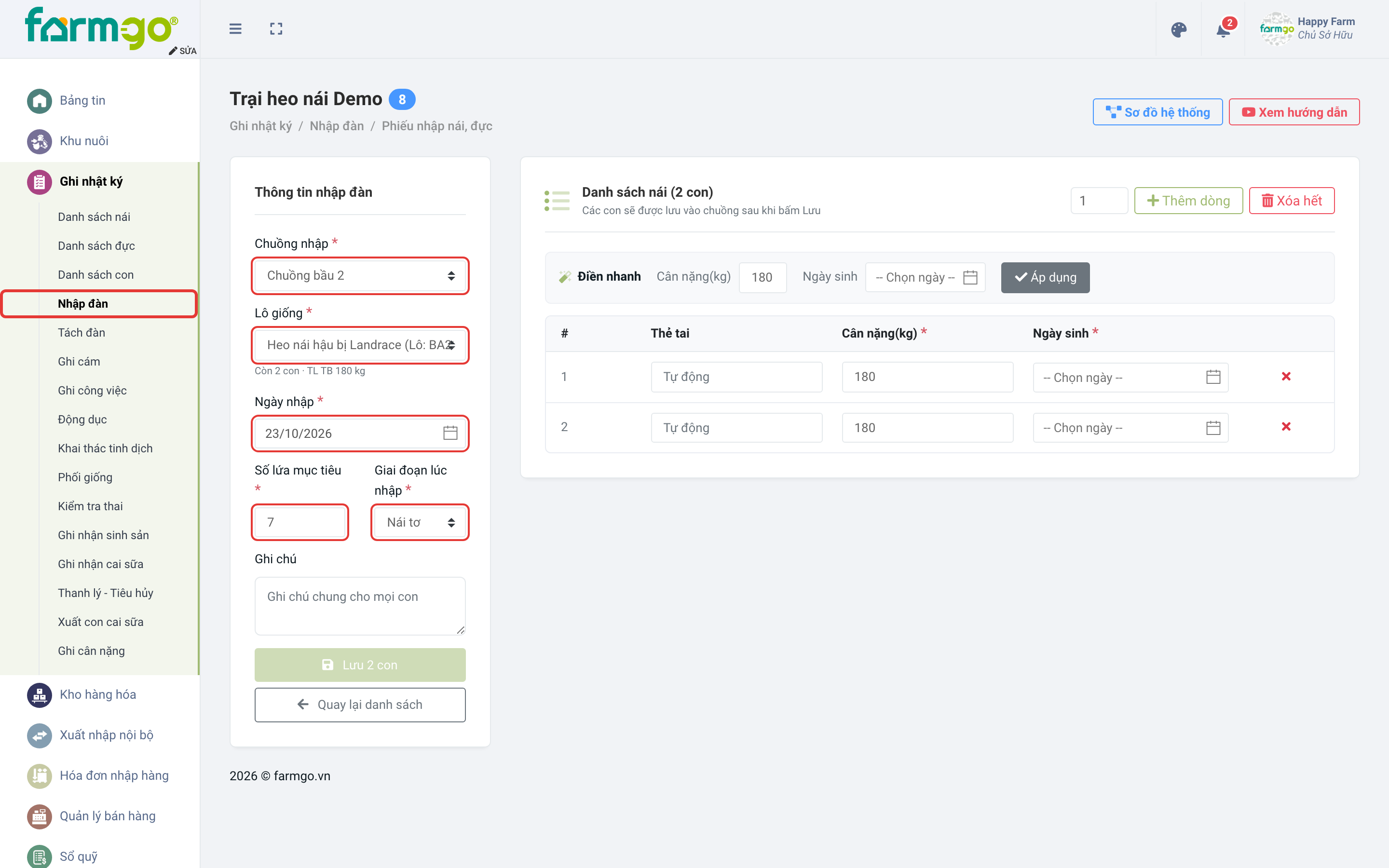Click the Thêm dòng button
Image resolution: width=1389 pixels, height=868 pixels.
[x=1188, y=200]
